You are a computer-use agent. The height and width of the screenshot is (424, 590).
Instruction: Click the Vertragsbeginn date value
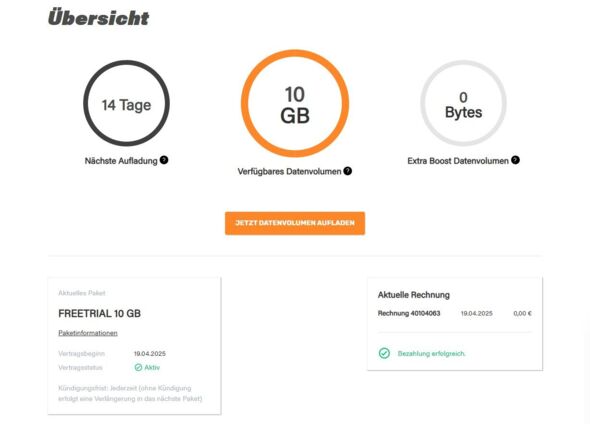(x=150, y=354)
